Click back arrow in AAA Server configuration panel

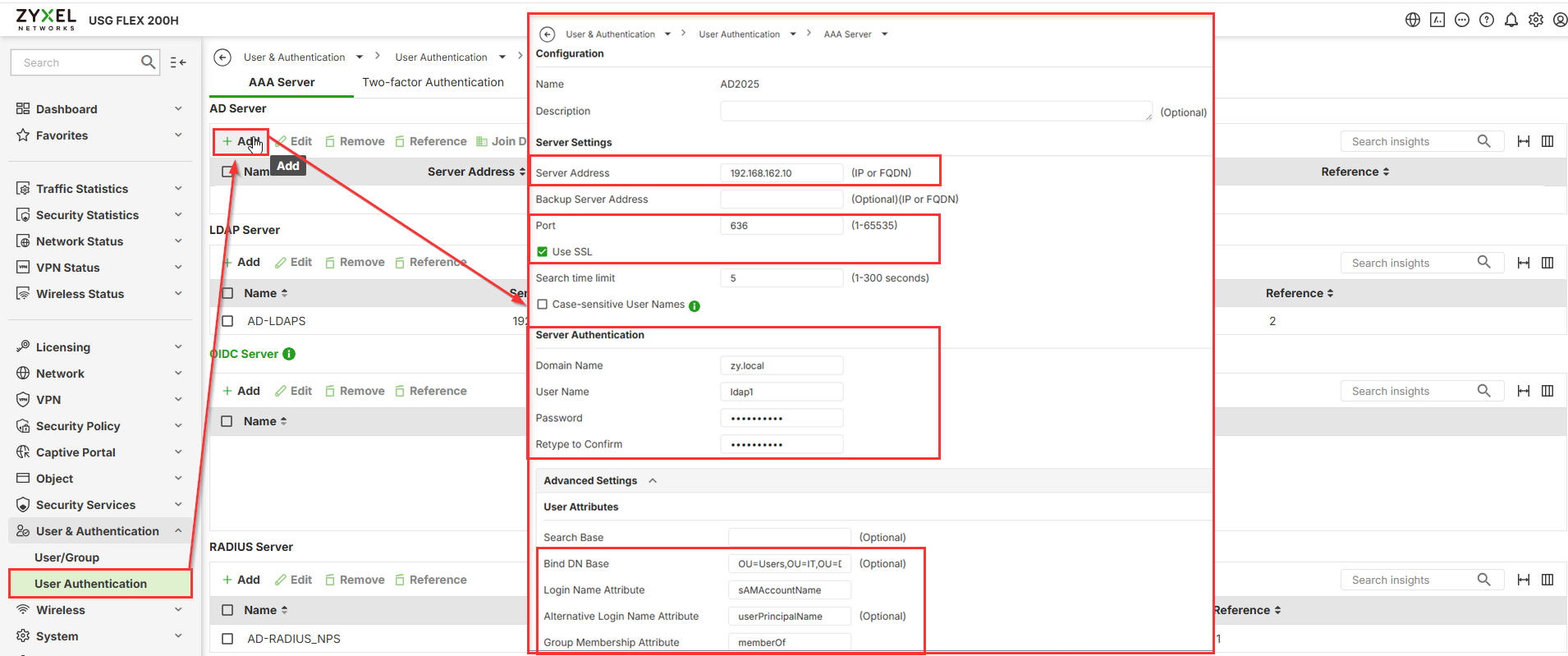[548, 34]
